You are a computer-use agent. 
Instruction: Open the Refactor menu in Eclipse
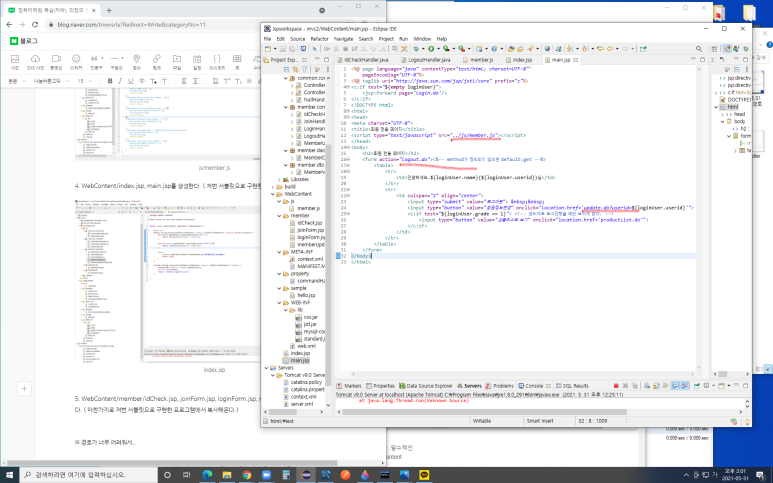coord(319,38)
